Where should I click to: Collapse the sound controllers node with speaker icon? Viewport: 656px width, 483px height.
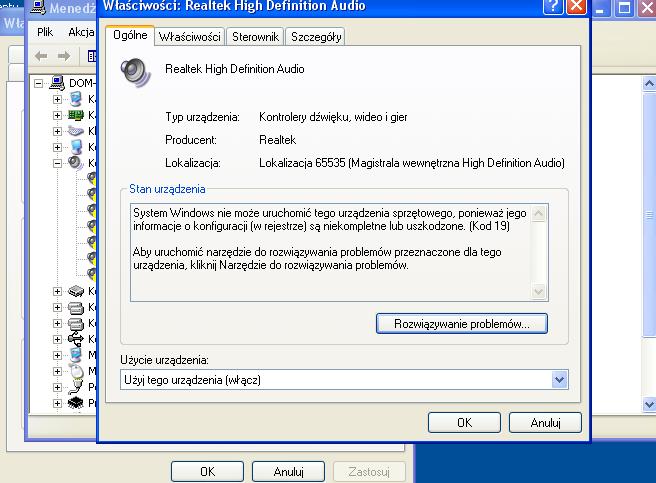point(57,163)
